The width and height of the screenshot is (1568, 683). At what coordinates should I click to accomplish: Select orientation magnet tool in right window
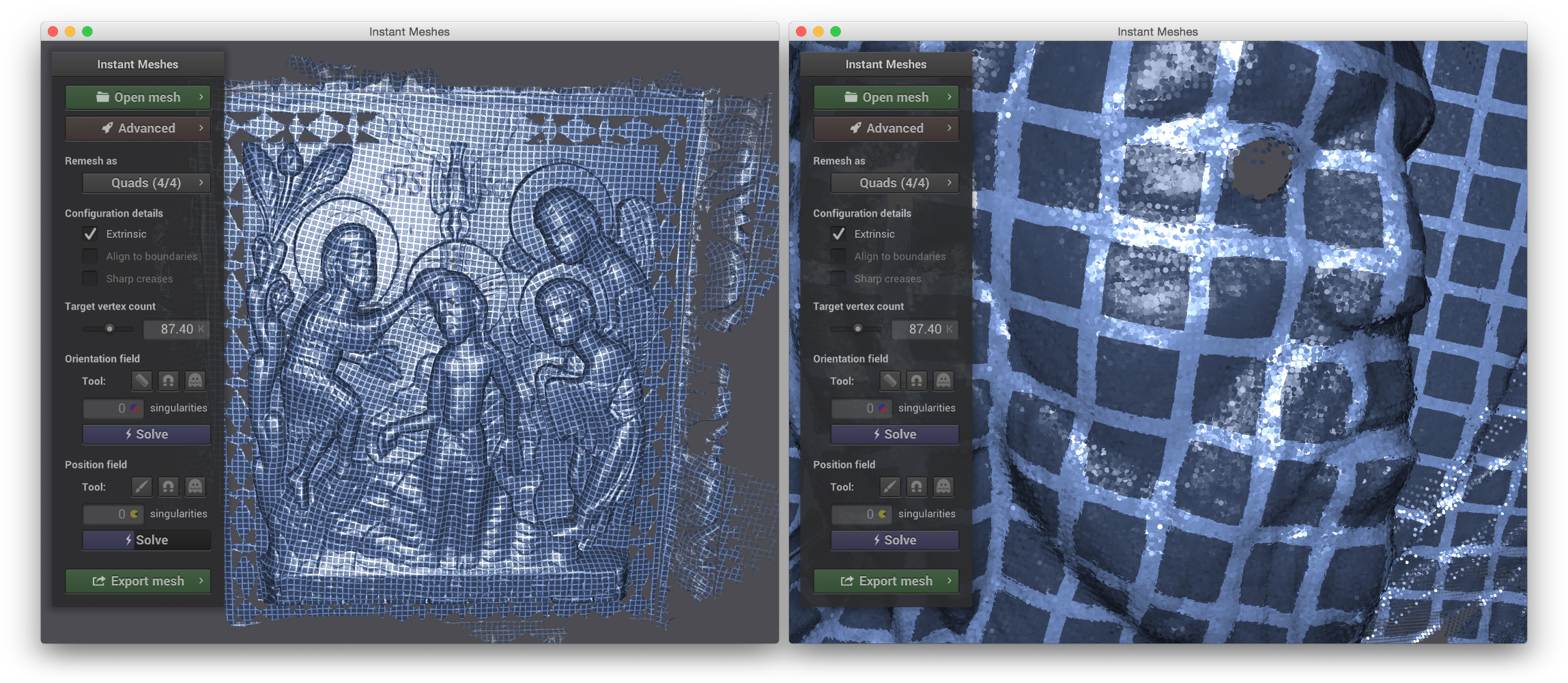916,380
